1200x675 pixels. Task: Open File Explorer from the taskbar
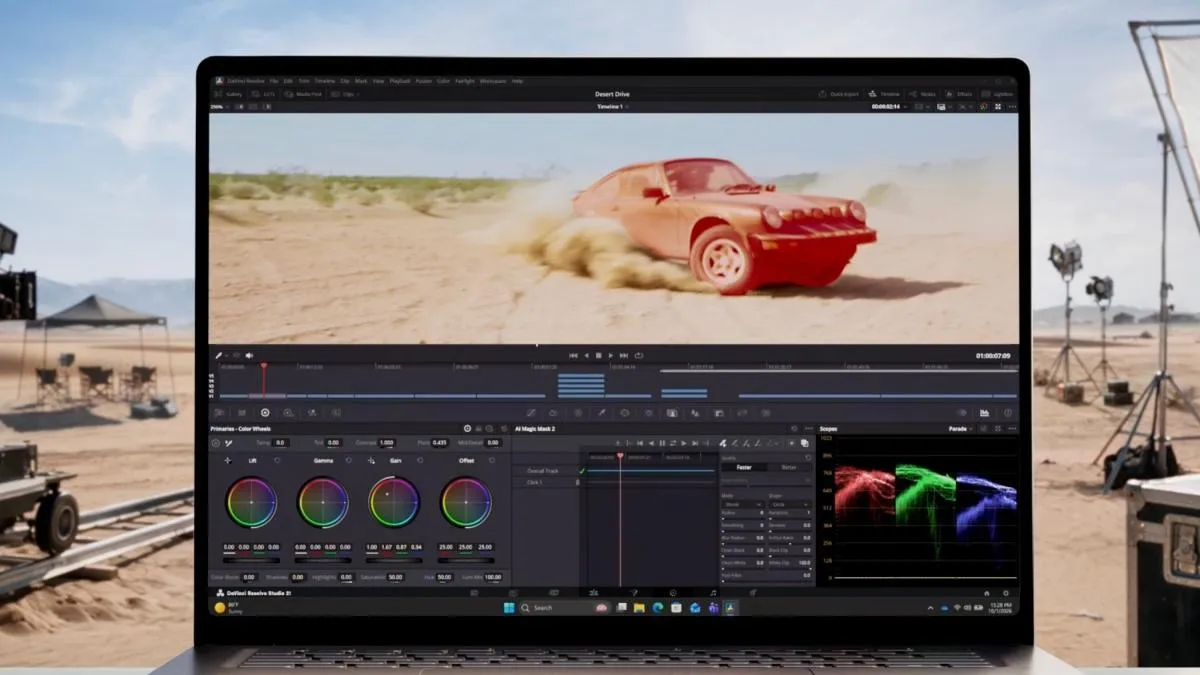[x=639, y=608]
